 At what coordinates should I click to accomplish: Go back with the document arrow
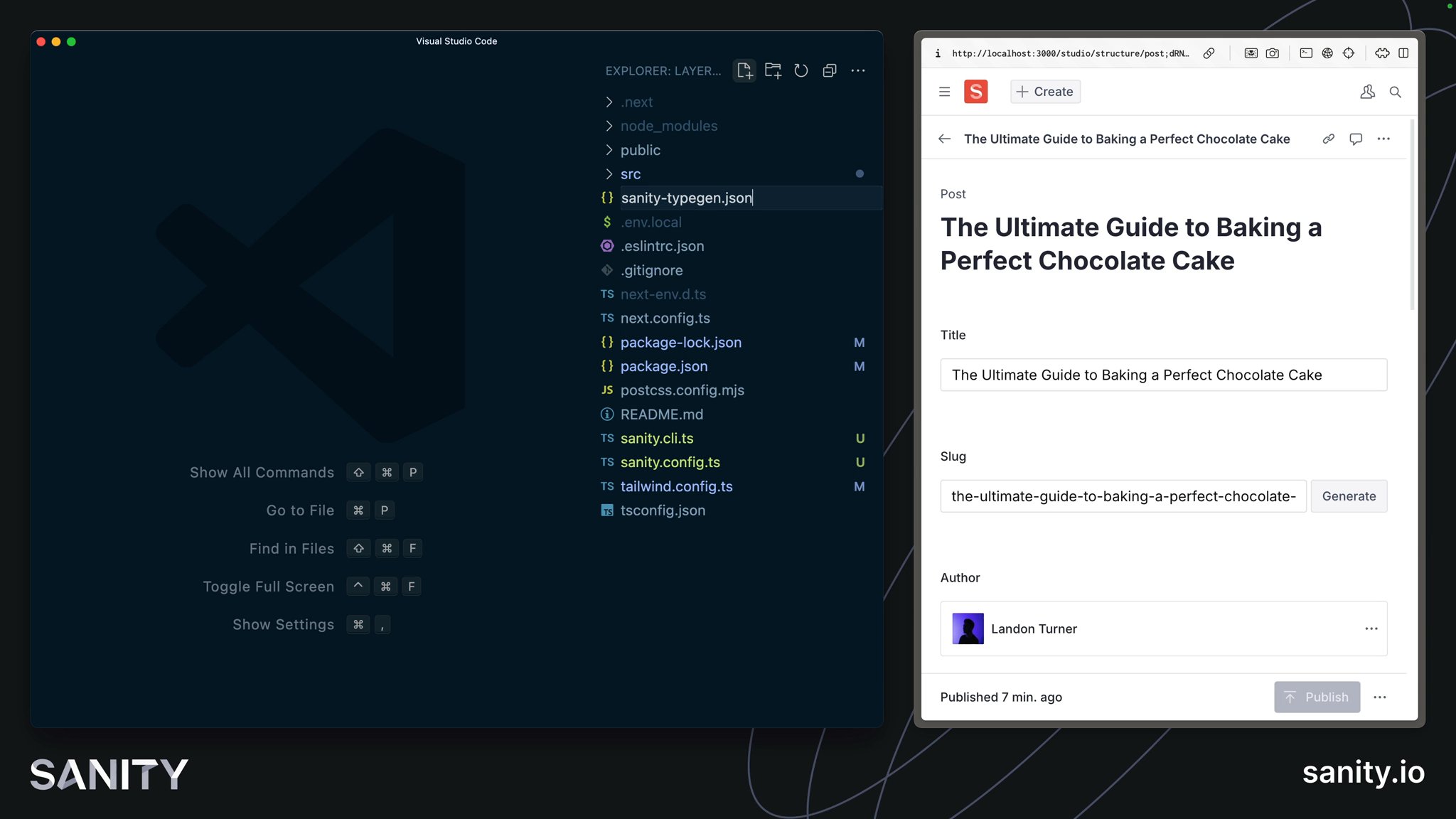click(x=944, y=139)
